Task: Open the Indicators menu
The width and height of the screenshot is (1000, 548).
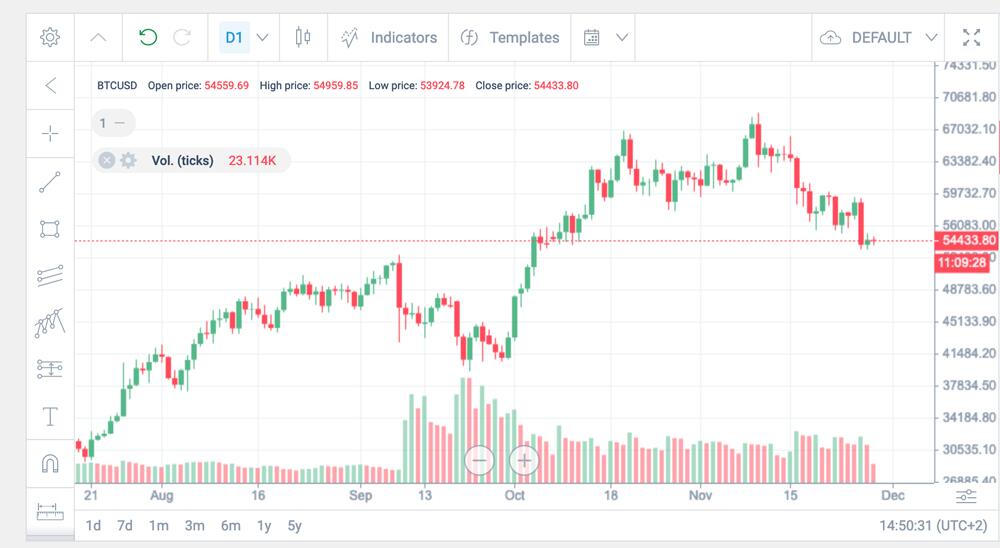Action: [389, 38]
